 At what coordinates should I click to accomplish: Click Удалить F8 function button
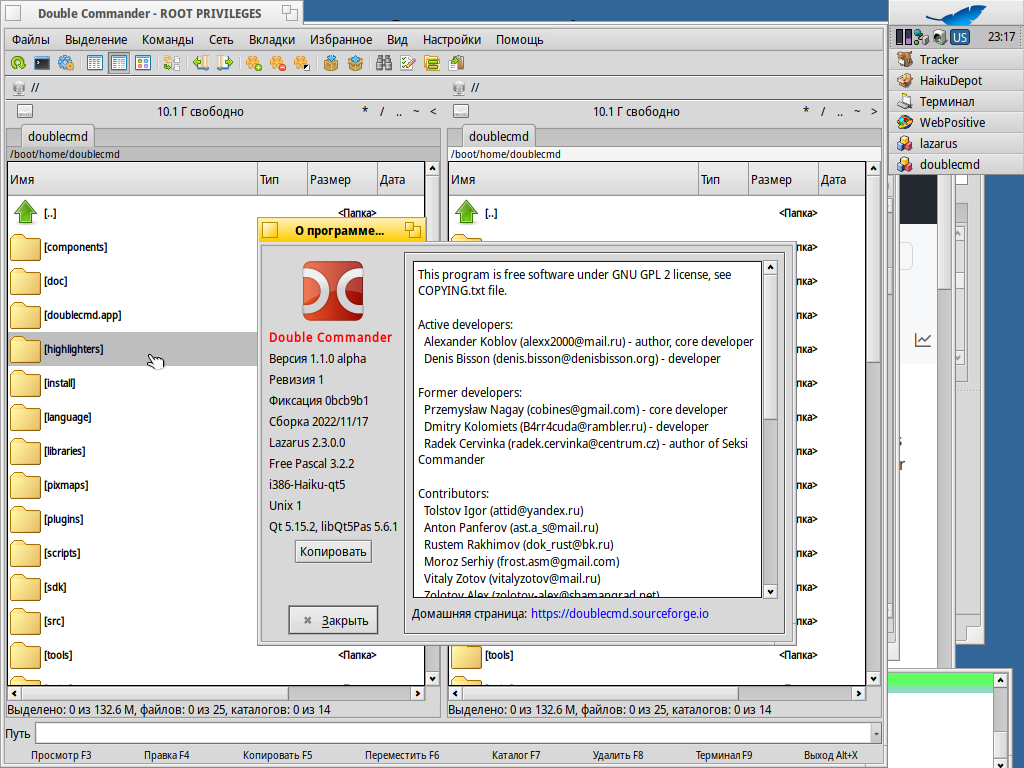coord(618,755)
